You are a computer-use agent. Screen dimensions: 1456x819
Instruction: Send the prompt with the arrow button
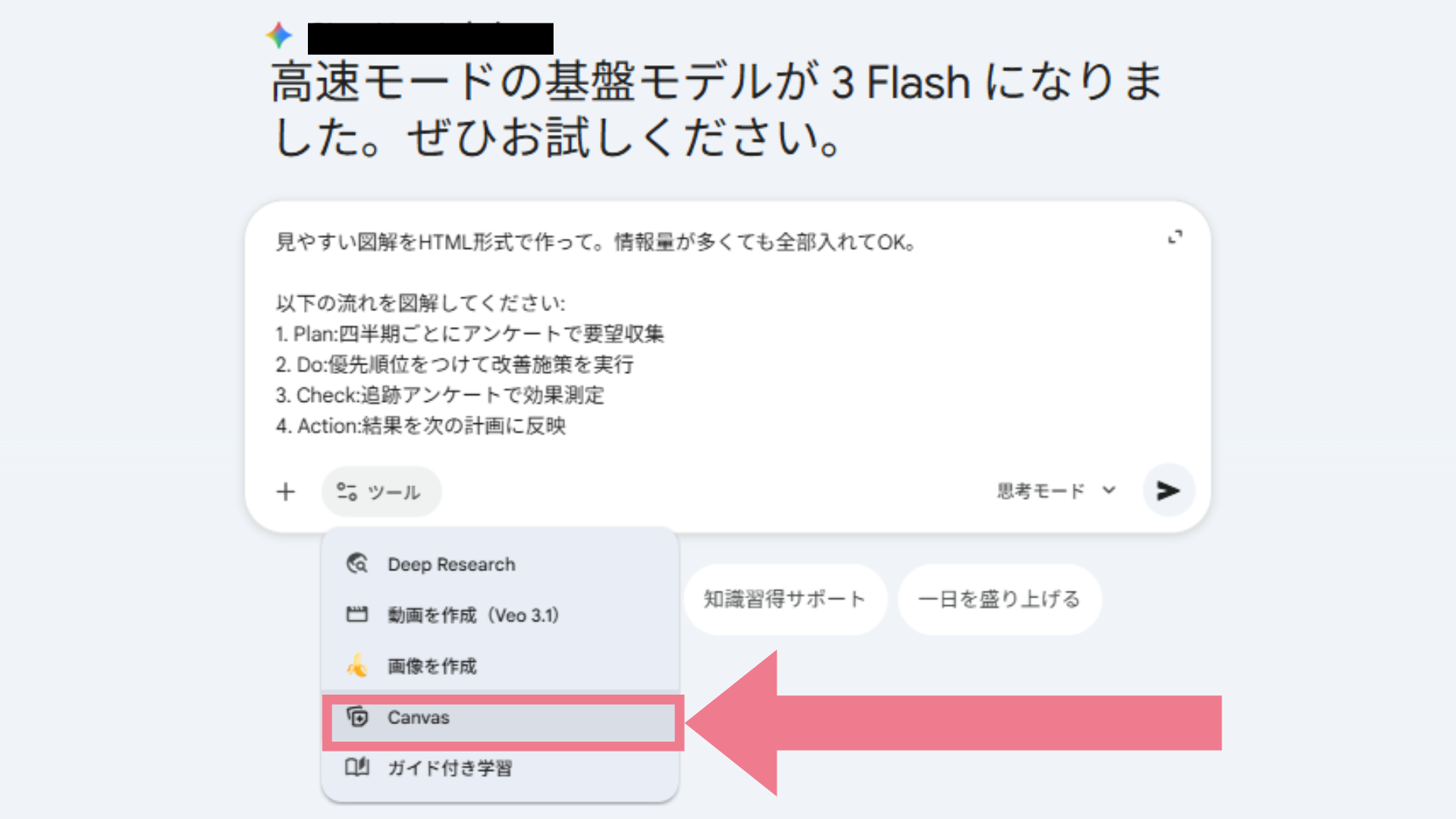(1168, 491)
